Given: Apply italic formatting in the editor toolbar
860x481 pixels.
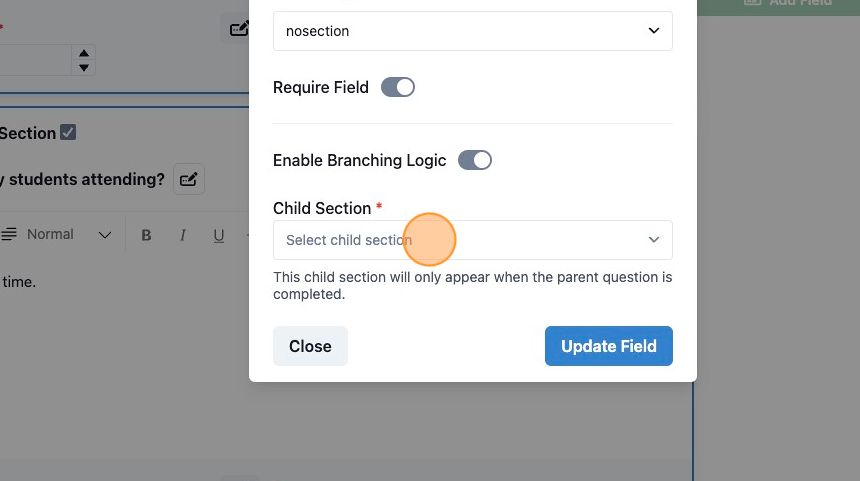Looking at the screenshot, I should pyautogui.click(x=183, y=235).
